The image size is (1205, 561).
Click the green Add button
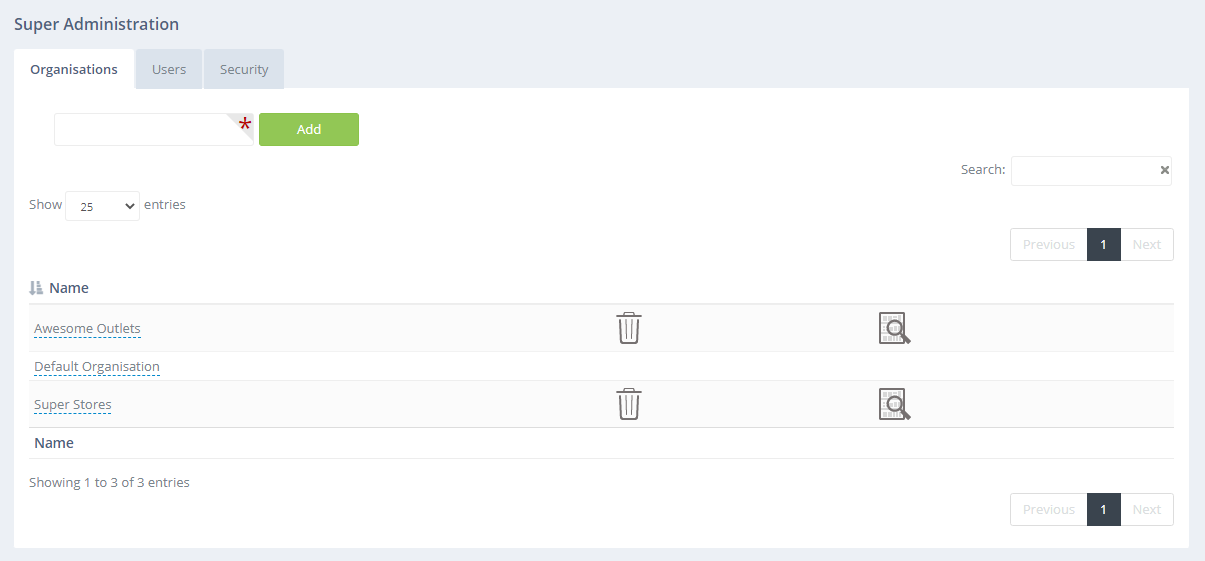tap(309, 129)
